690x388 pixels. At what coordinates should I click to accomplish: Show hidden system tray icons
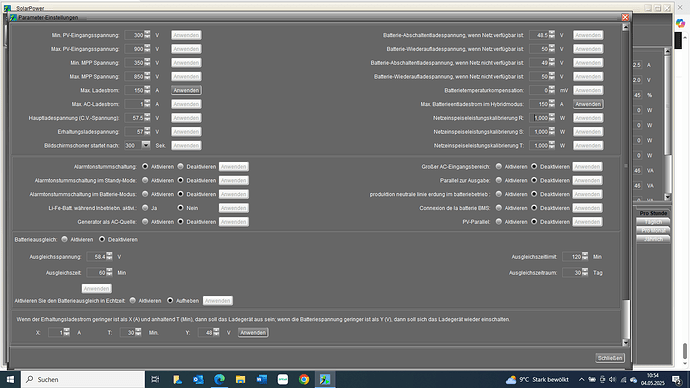click(581, 379)
